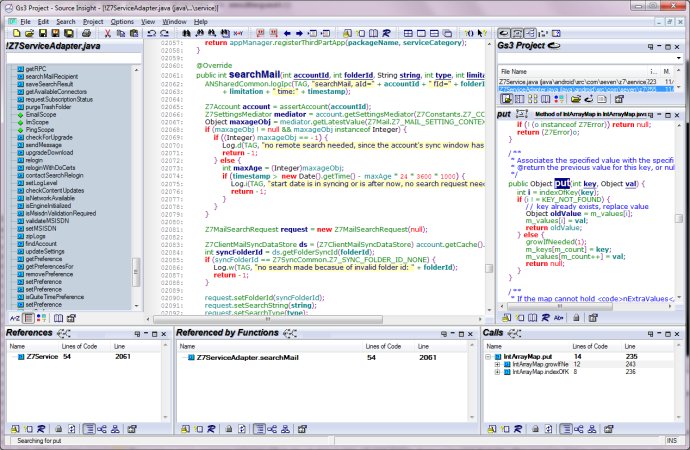Click the Print icon in toolbar
The image size is (690, 450).
[x=86, y=33]
